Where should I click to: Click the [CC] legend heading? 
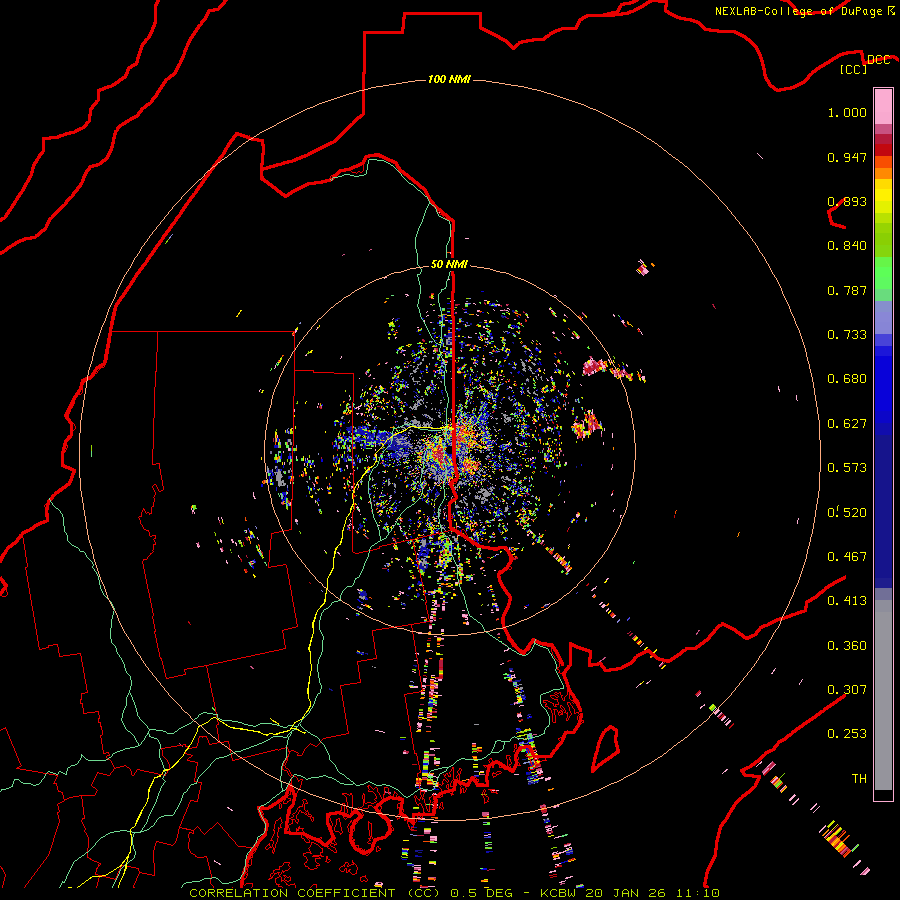[854, 69]
